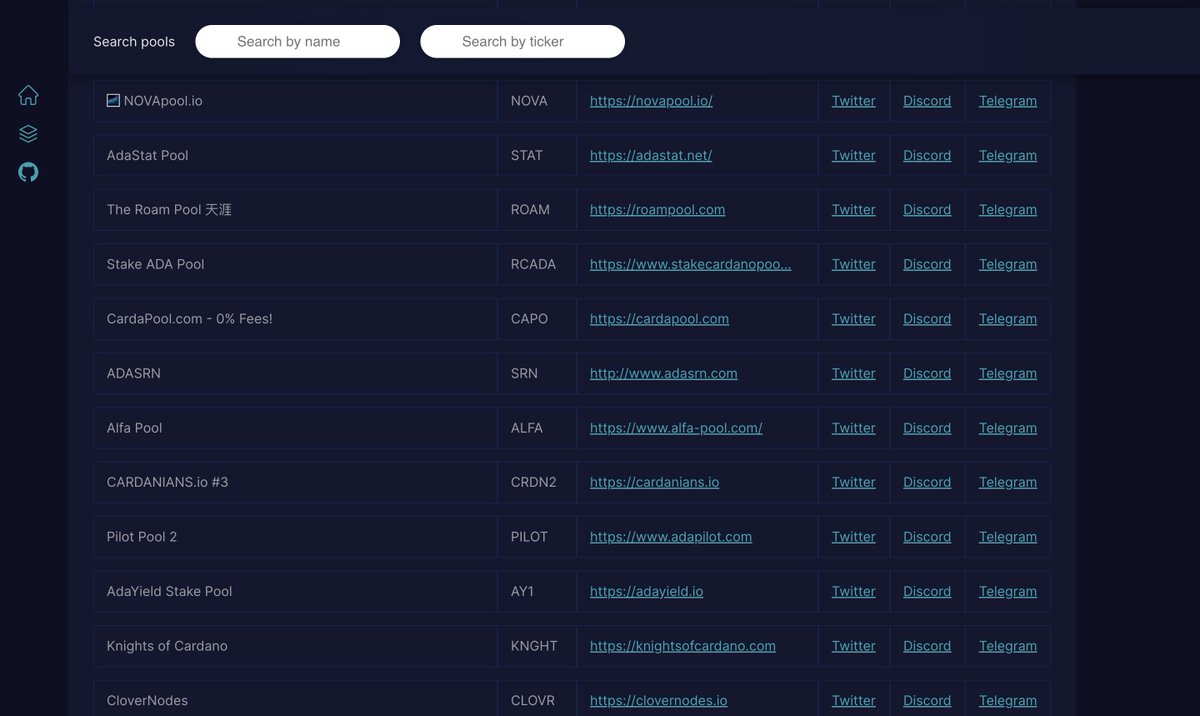The height and width of the screenshot is (716, 1200).
Task: Open the https://cardapool.com link
Action: (659, 319)
